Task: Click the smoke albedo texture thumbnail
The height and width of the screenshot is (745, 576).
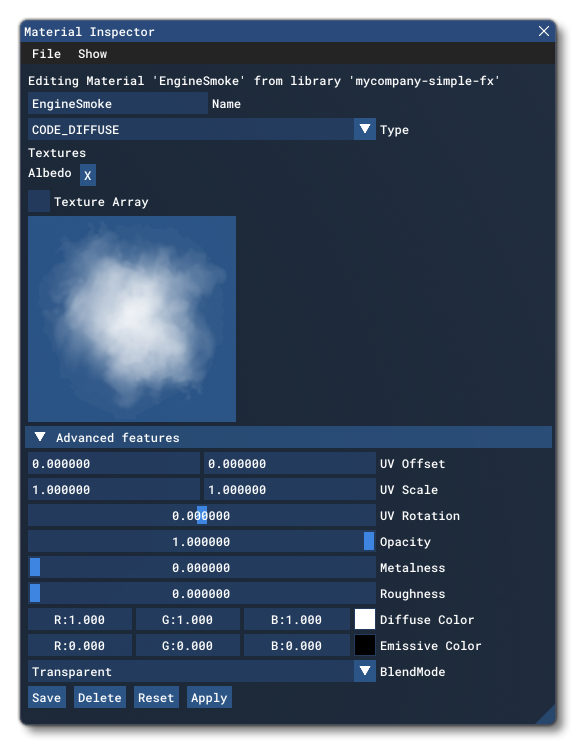Action: coord(132,319)
